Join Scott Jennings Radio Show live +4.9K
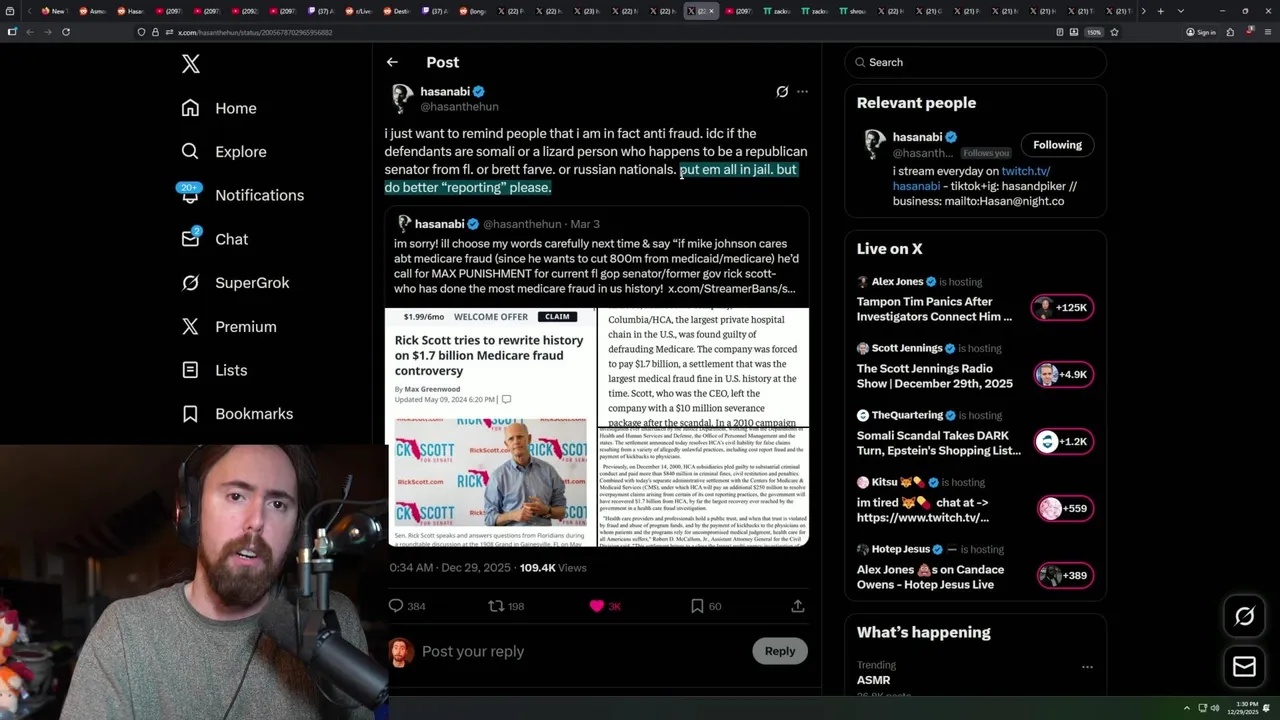 click(x=1062, y=375)
